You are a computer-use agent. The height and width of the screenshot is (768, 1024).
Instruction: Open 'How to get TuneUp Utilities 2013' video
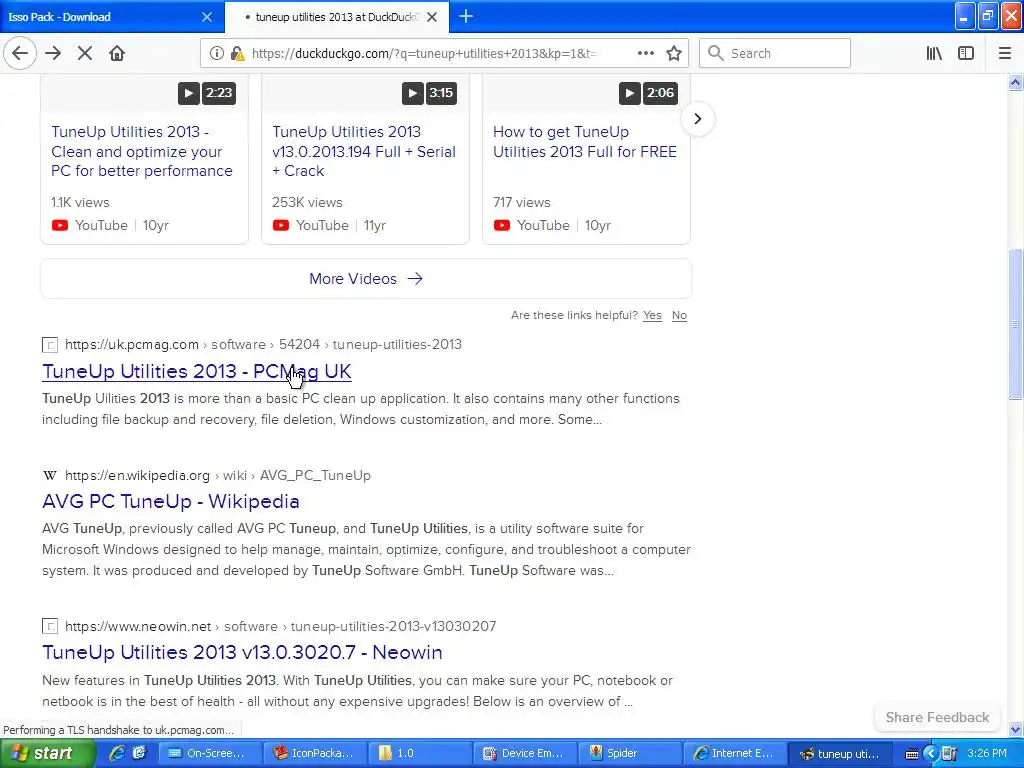(x=584, y=142)
